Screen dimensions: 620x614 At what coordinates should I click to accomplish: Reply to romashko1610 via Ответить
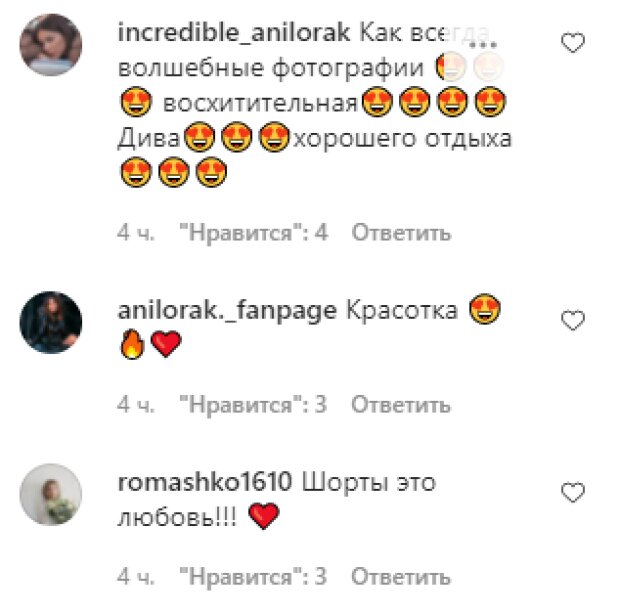[401, 577]
